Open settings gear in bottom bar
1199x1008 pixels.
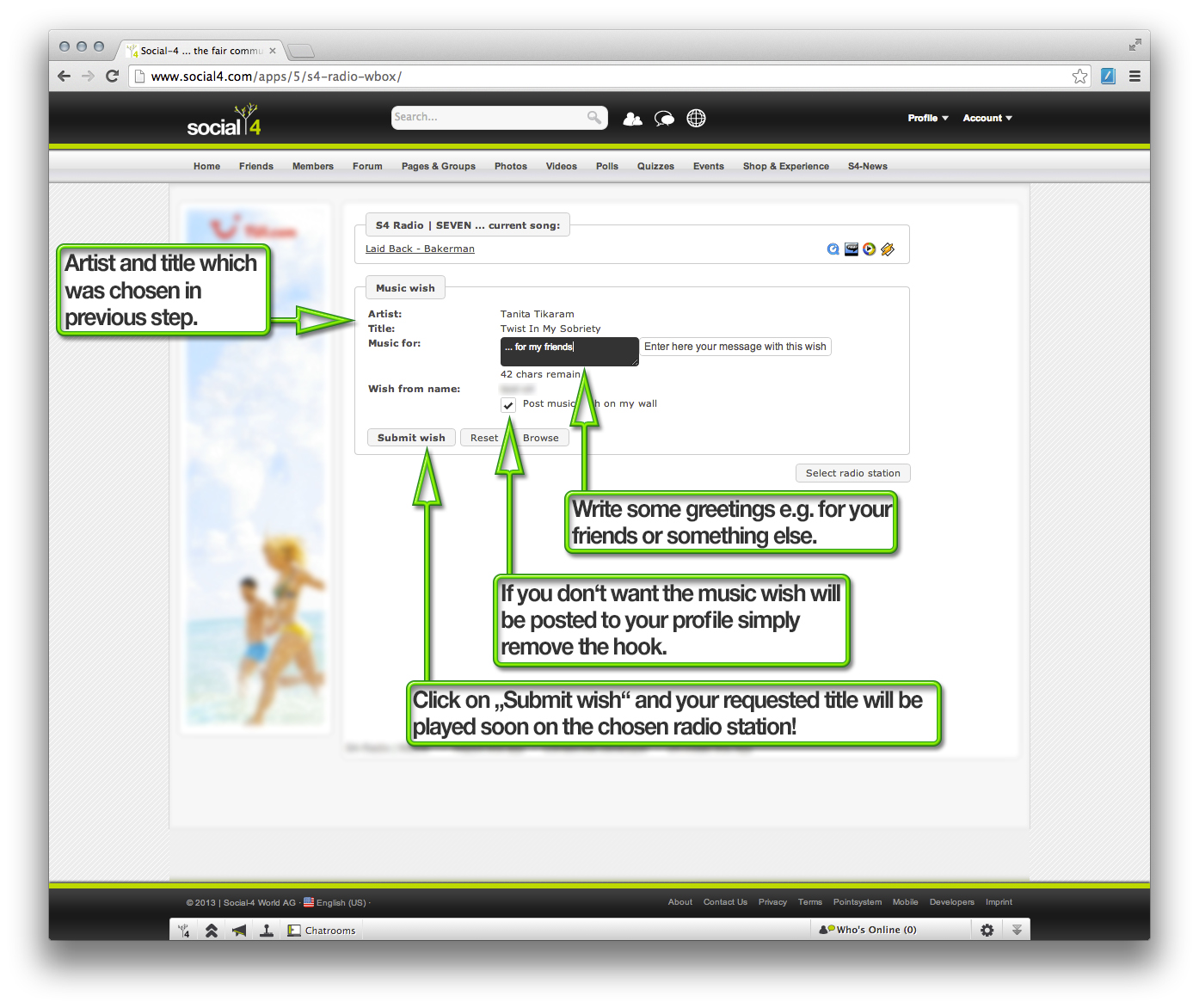click(987, 930)
